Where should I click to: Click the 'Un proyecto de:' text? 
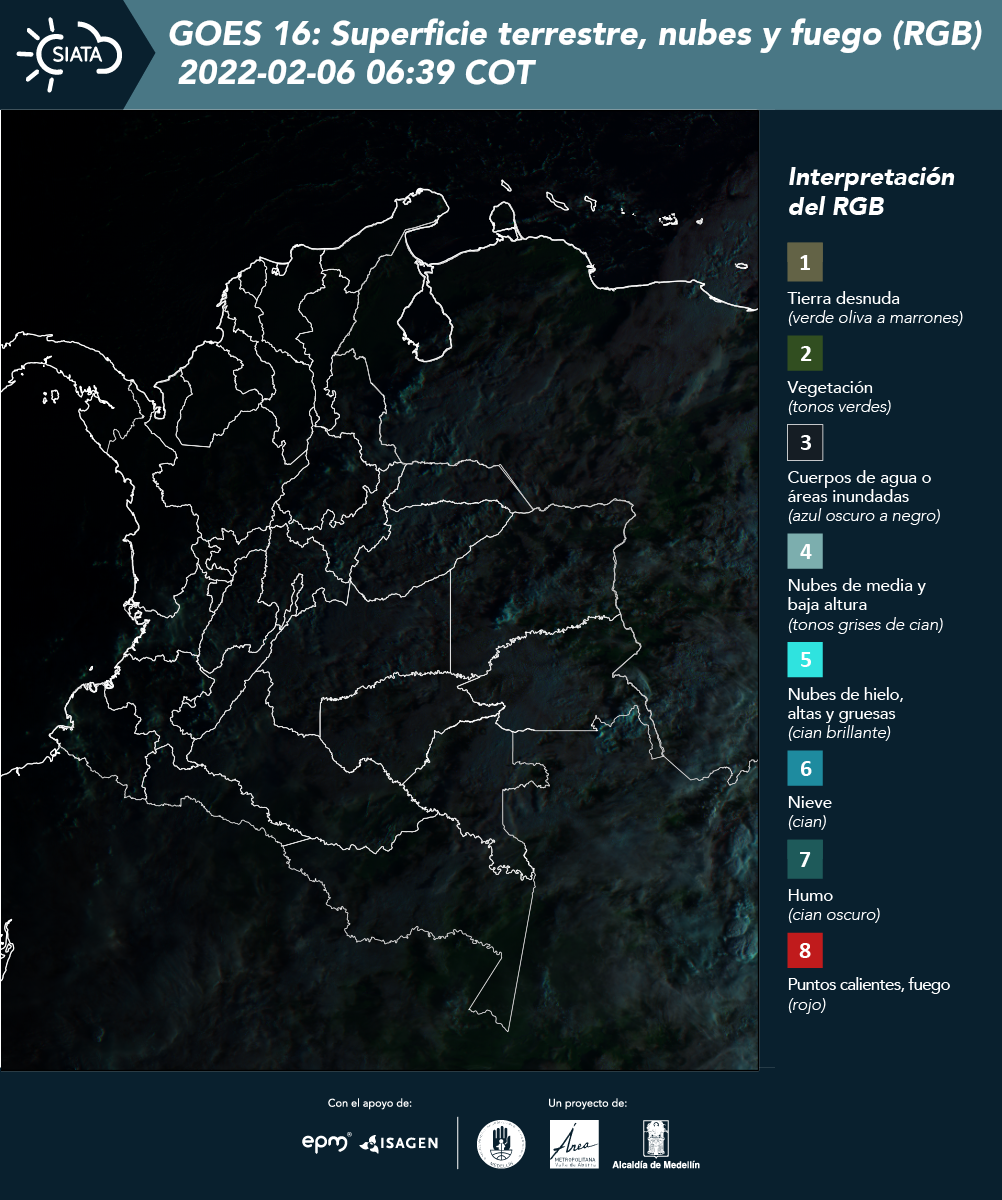coord(588,1103)
